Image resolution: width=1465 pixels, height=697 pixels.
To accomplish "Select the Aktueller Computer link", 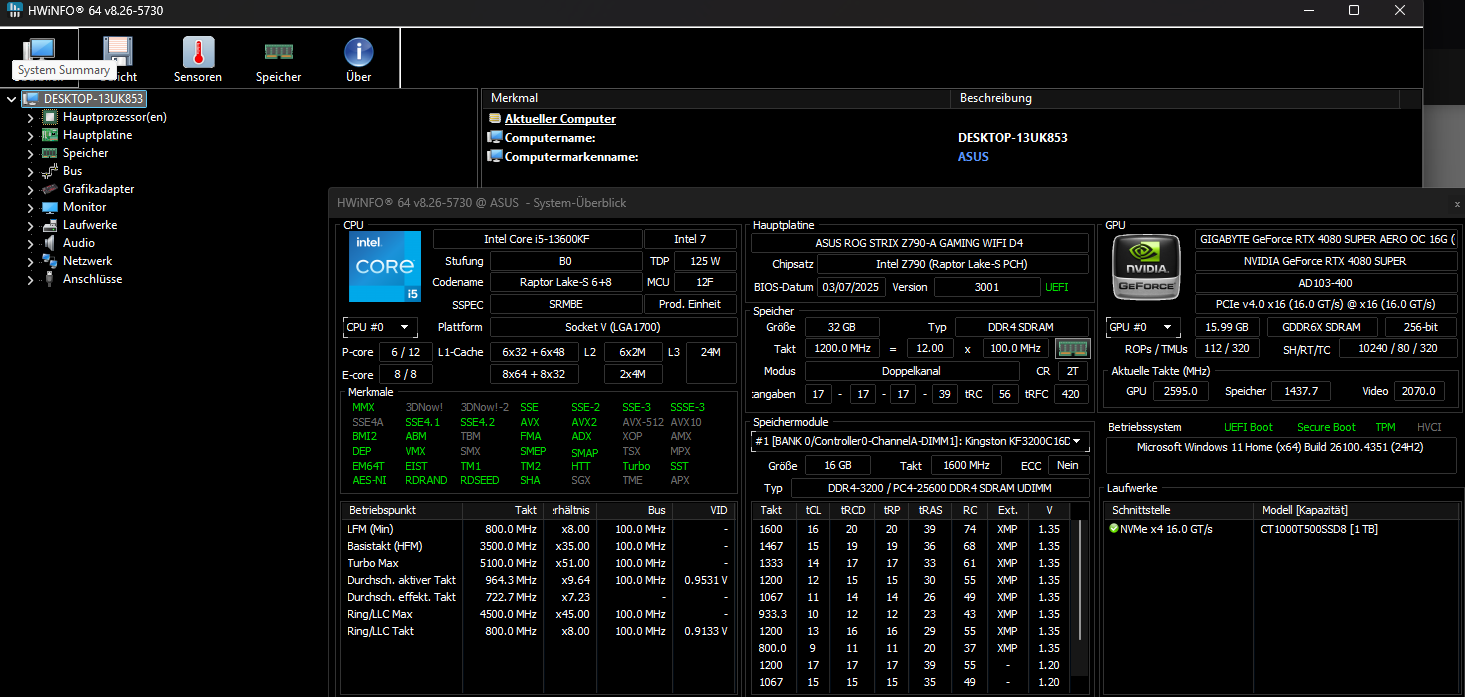I will point(560,119).
